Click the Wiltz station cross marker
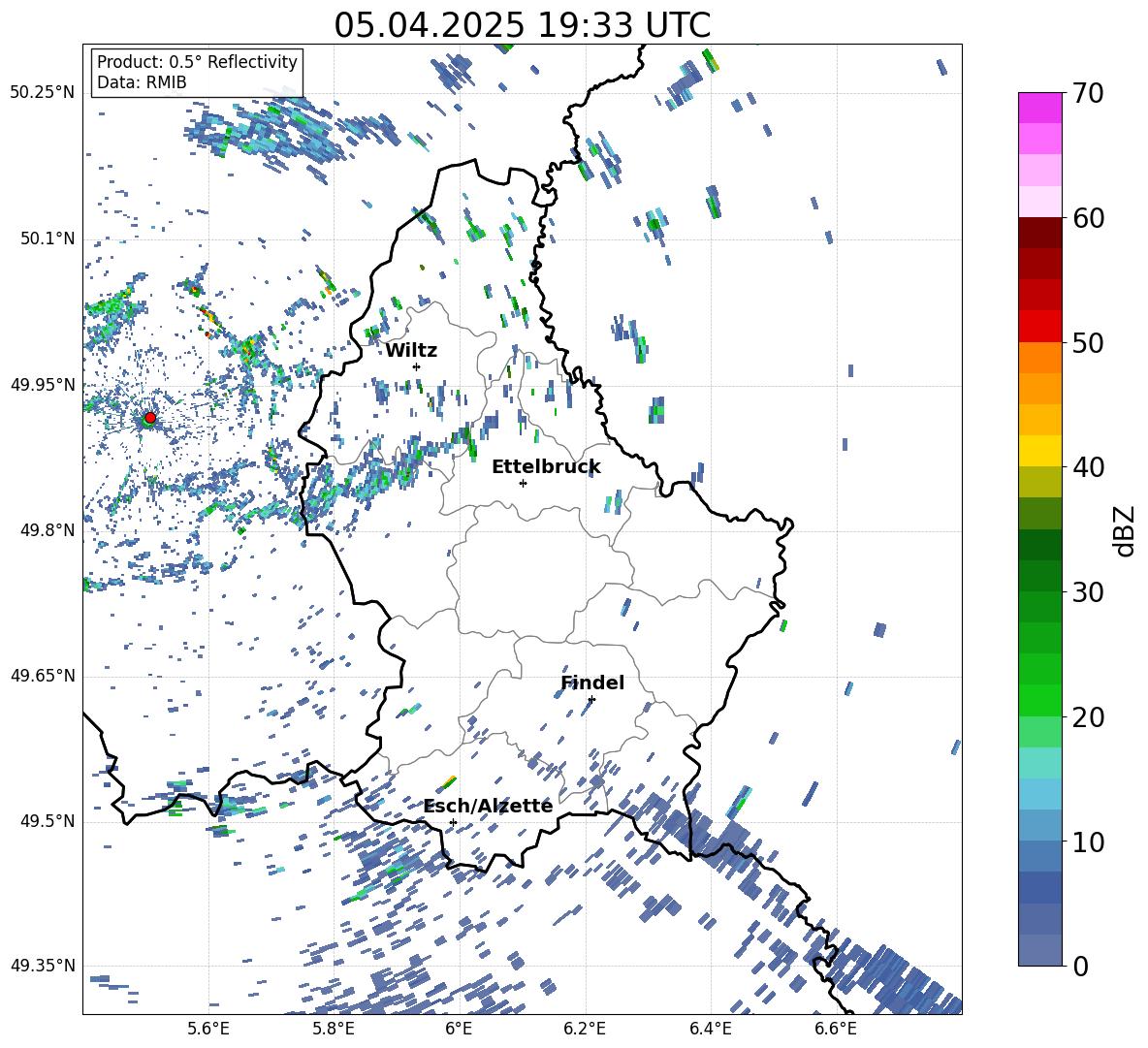This screenshot has height=1048, width=1148. pos(417,366)
